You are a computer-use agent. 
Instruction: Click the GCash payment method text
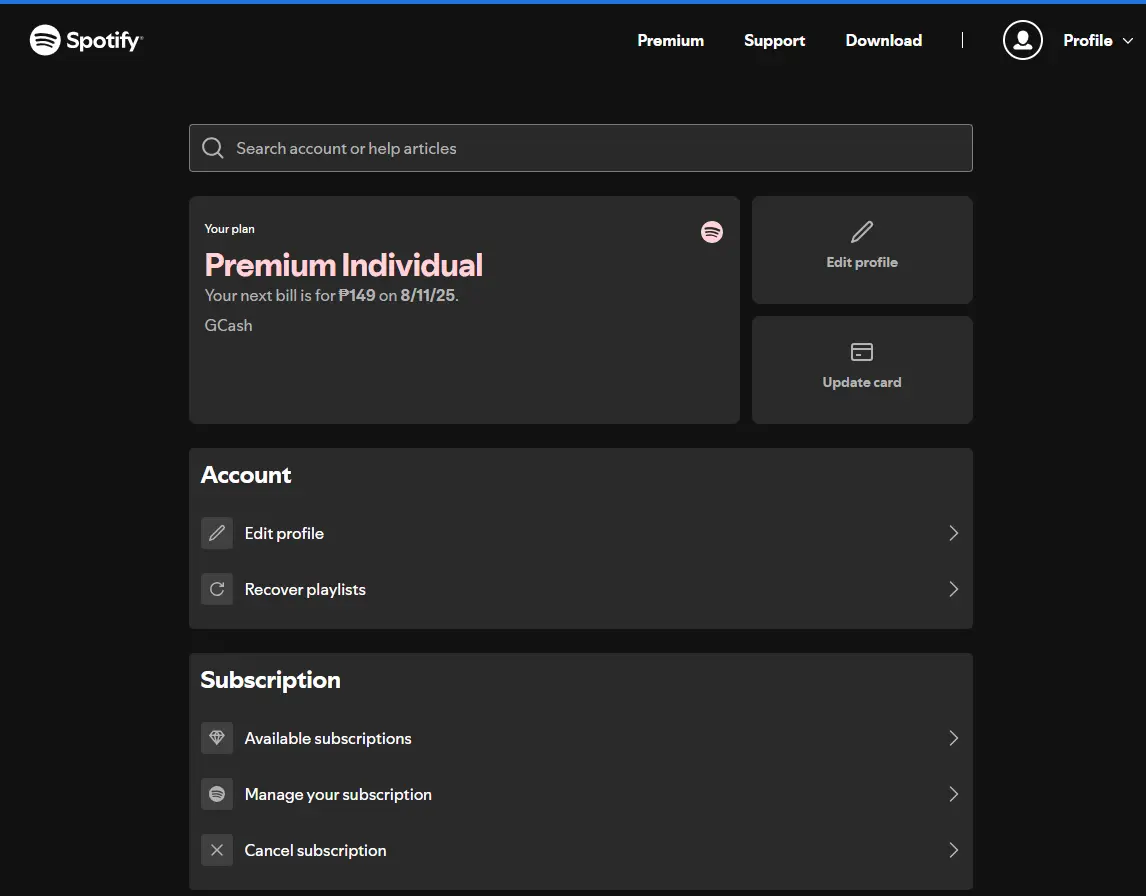(228, 325)
